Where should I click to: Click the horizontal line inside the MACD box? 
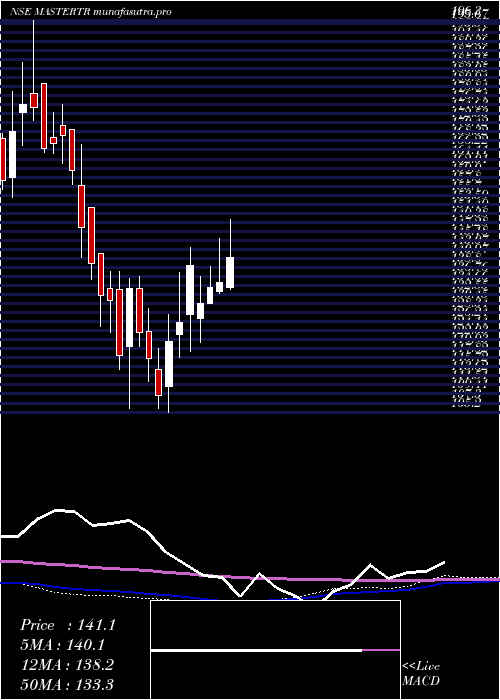275,650
